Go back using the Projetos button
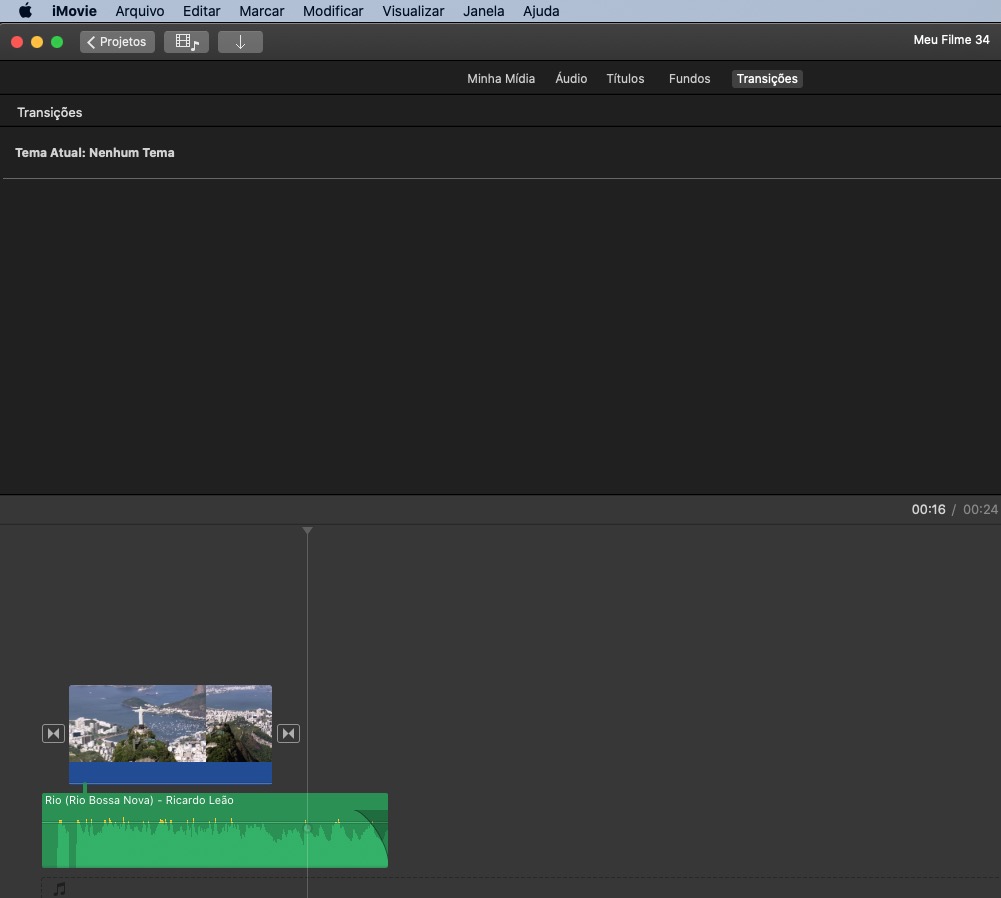 point(117,42)
